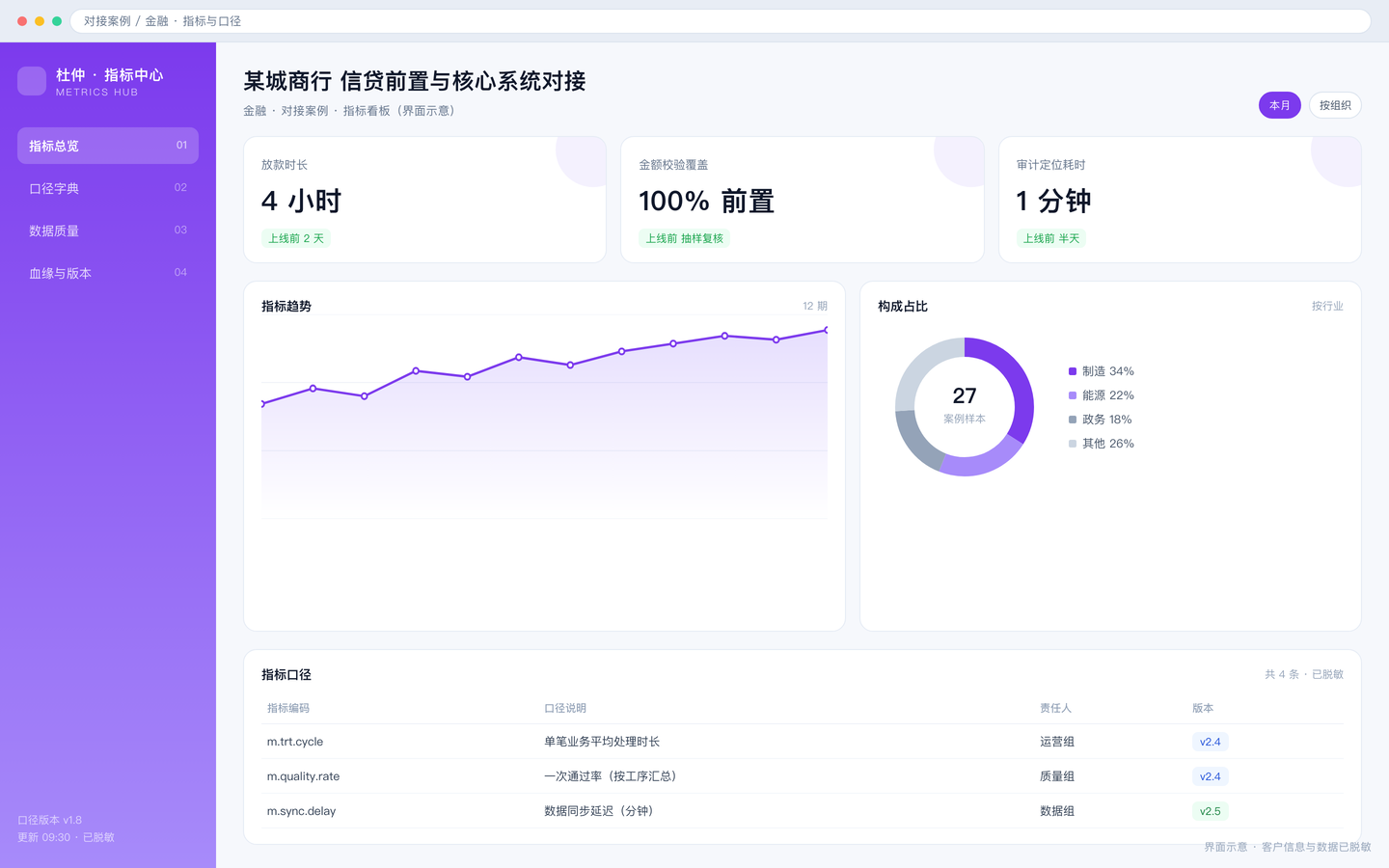The height and width of the screenshot is (868, 1389).
Task: Click the 制造 34% legend color swatch
Action: click(x=1073, y=371)
